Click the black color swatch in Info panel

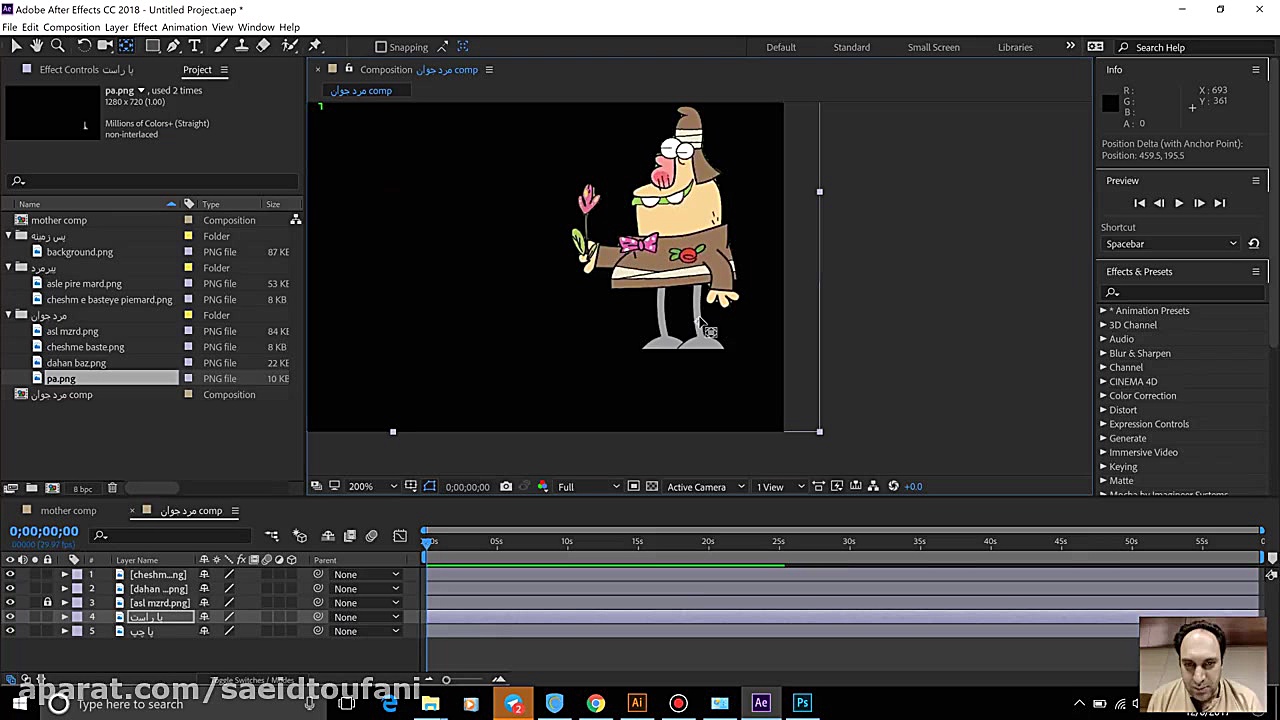[x=1110, y=104]
